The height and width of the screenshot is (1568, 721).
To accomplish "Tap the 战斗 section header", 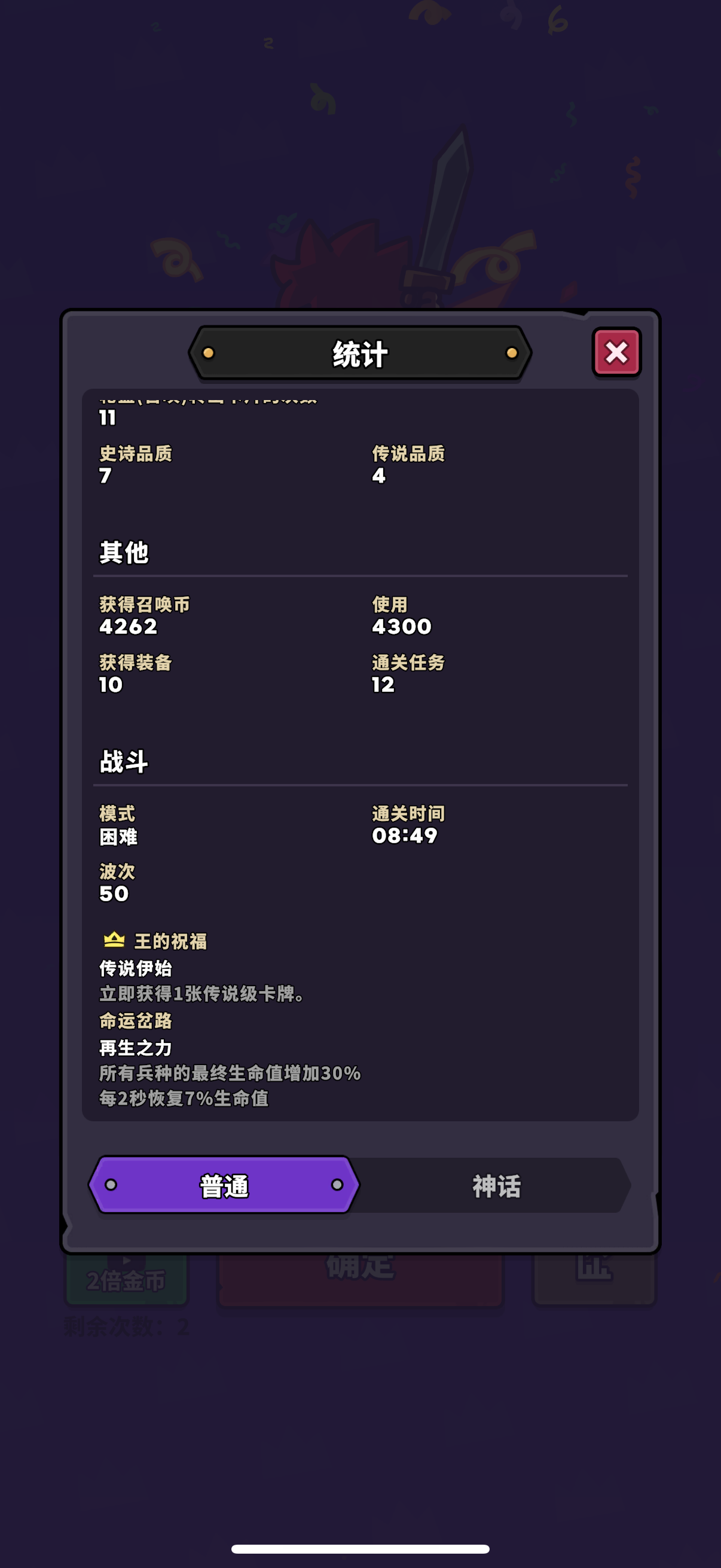I will (x=124, y=761).
